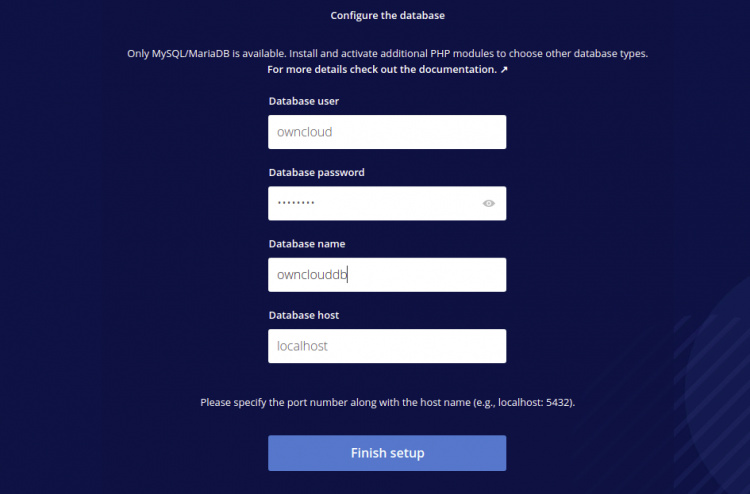Focus the Database user input field
Viewport: 750px width, 494px height.
(387, 132)
